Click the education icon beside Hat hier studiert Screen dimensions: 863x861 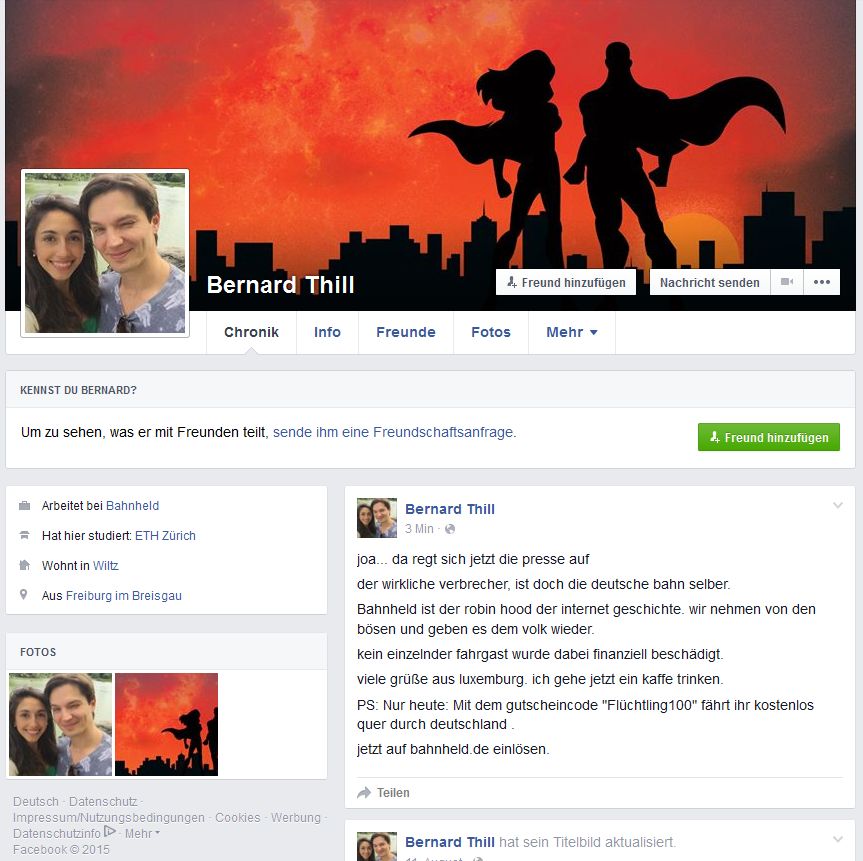tap(24, 535)
